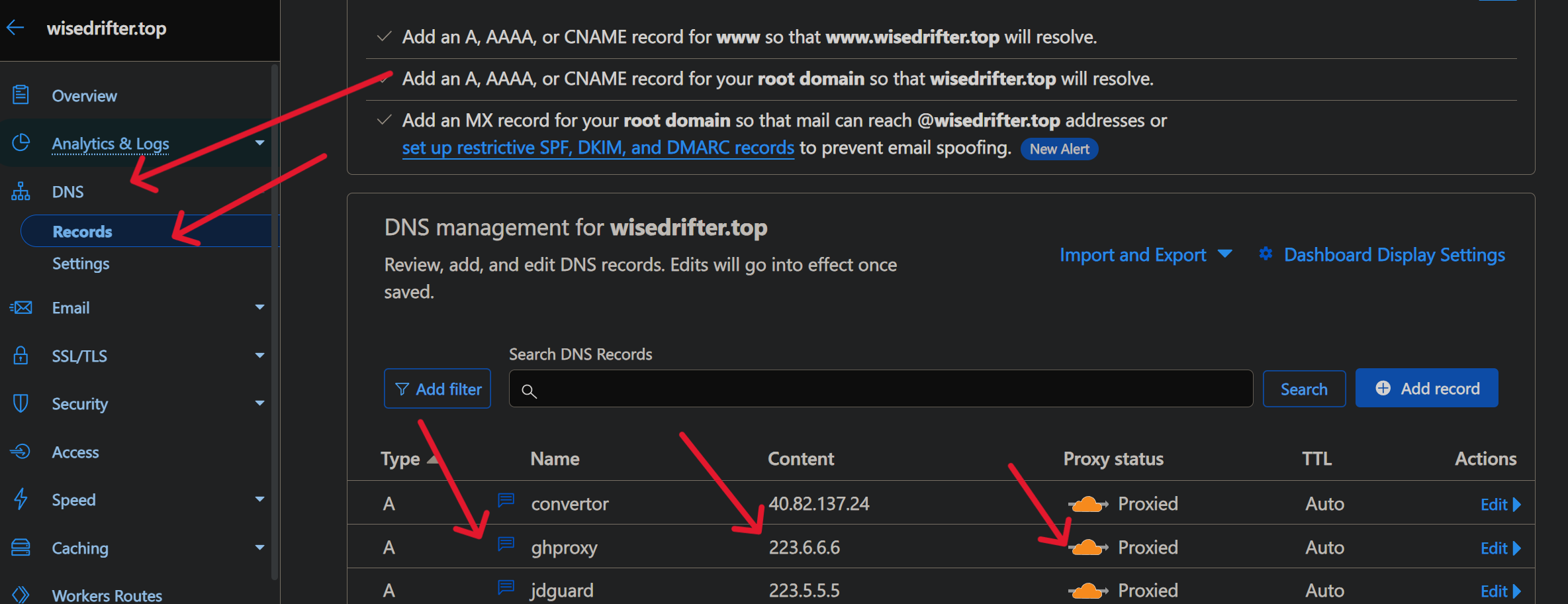Image resolution: width=1568 pixels, height=604 pixels.
Task: Sort records by Type column arrow
Action: pos(433,459)
